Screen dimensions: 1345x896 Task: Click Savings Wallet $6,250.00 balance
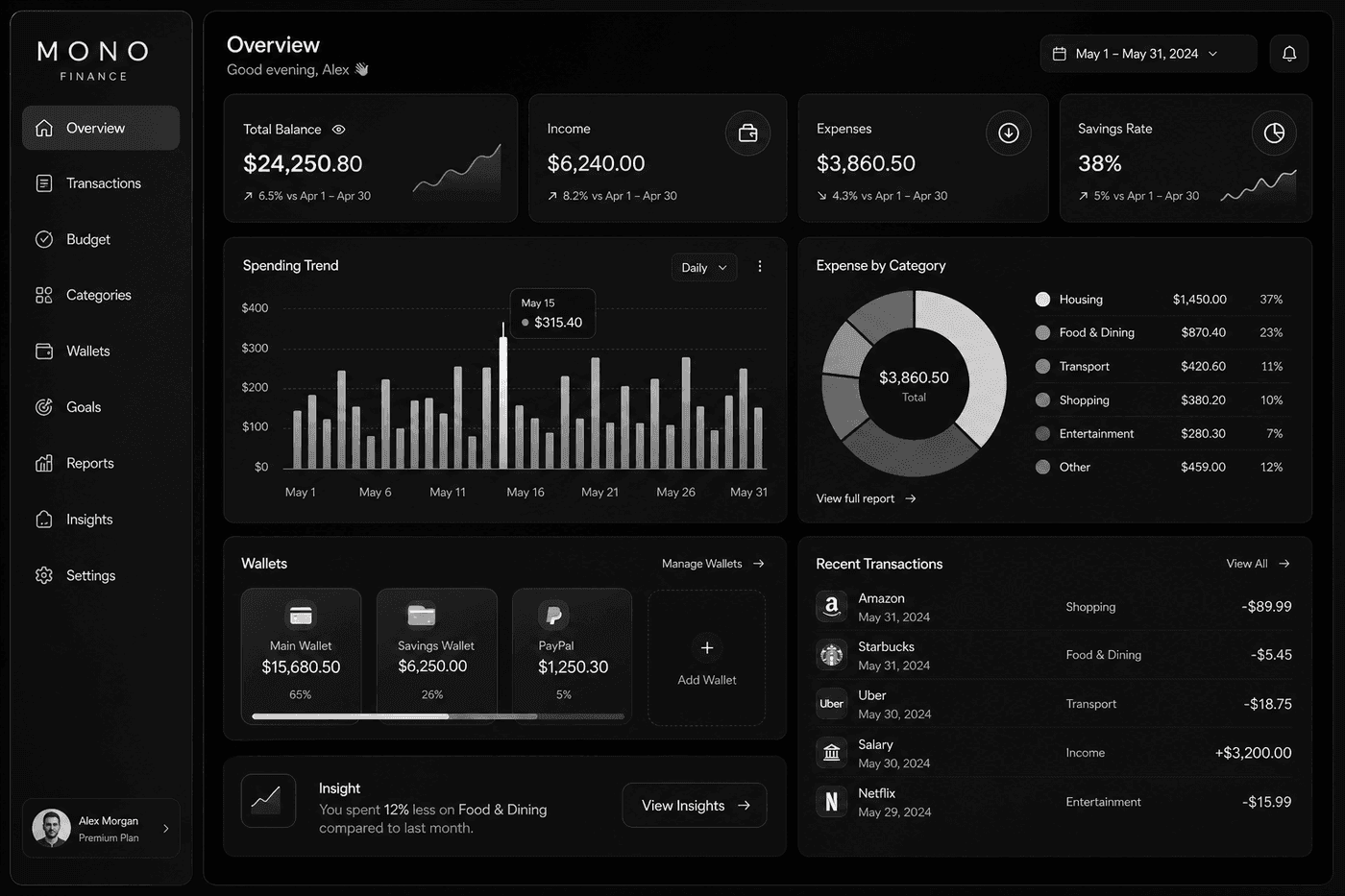(x=432, y=666)
